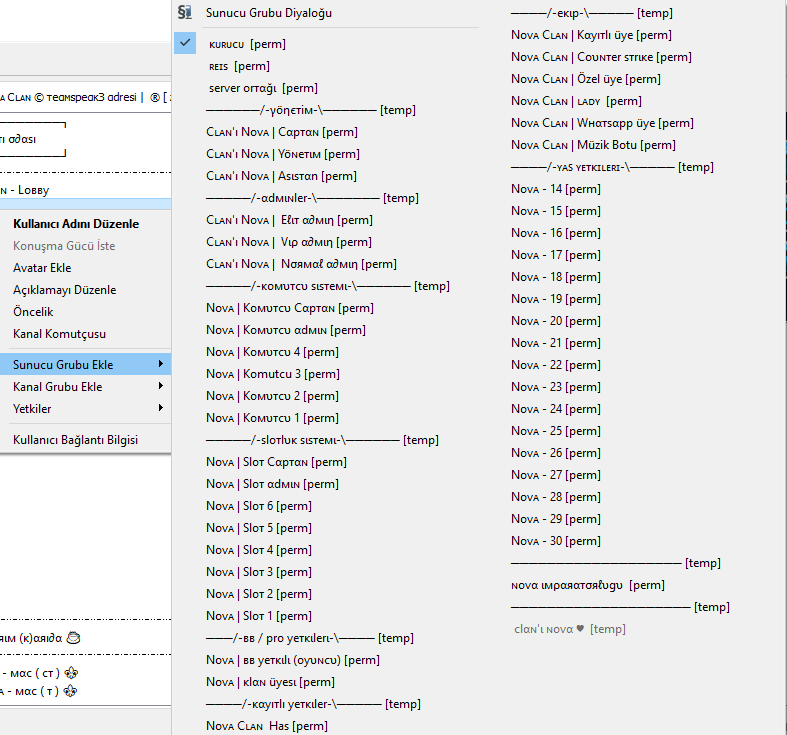Select Nova | Komutcu admin [perm]
Image resolution: width=787 pixels, height=735 pixels.
(x=286, y=330)
